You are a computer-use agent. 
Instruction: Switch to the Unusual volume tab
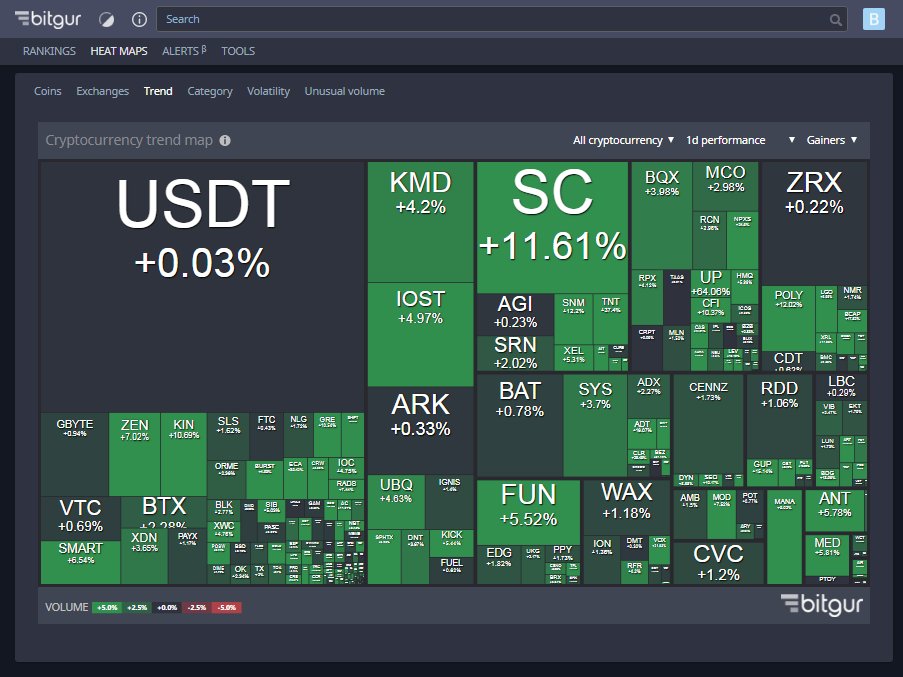point(344,91)
